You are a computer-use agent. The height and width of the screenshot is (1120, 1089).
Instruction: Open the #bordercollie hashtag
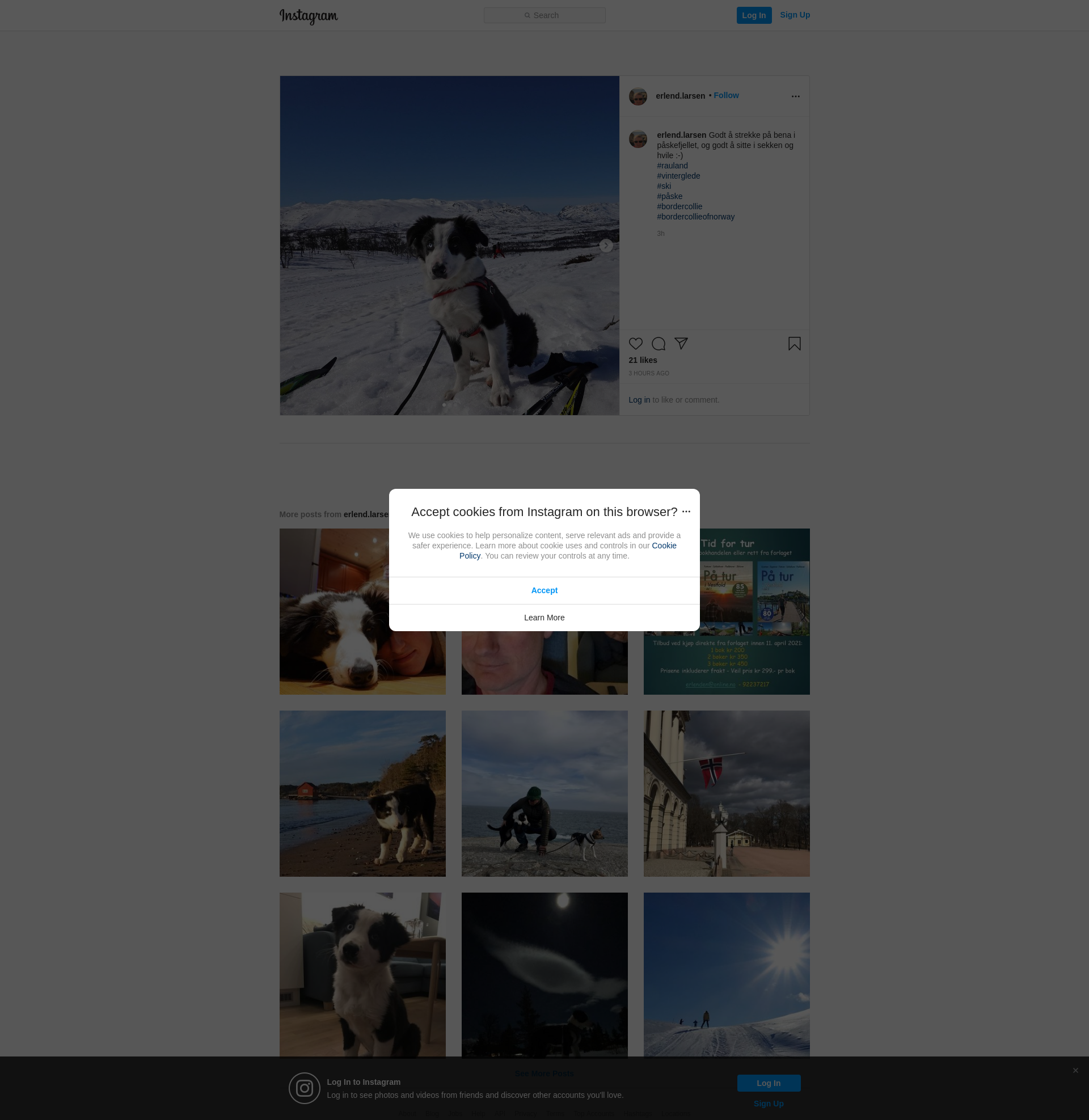[679, 207]
